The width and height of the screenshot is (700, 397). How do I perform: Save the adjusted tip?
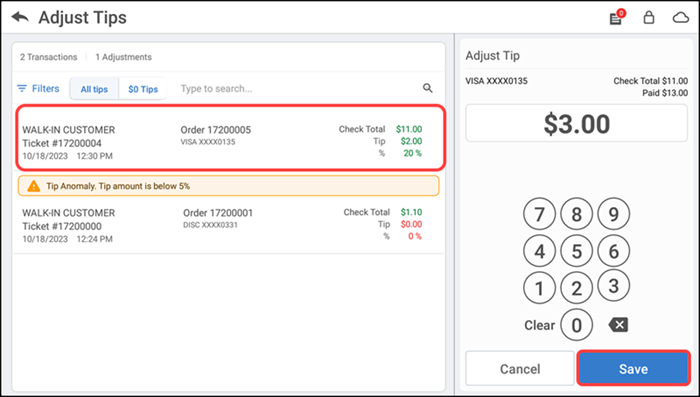click(633, 368)
